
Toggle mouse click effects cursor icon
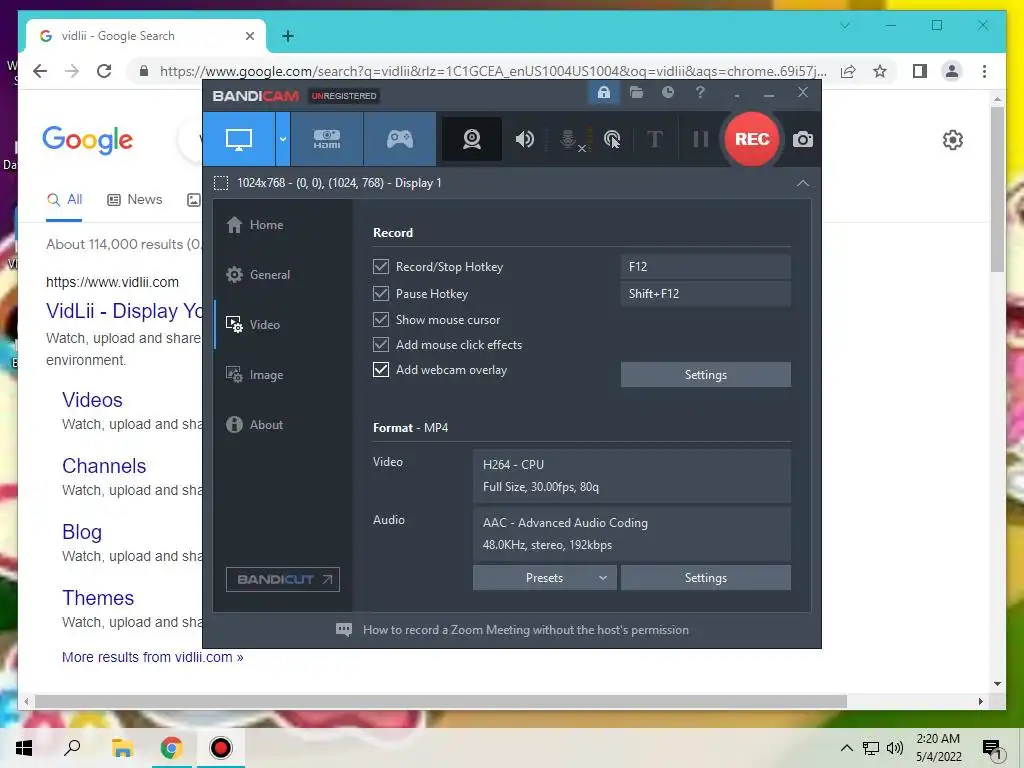pyautogui.click(x=612, y=139)
